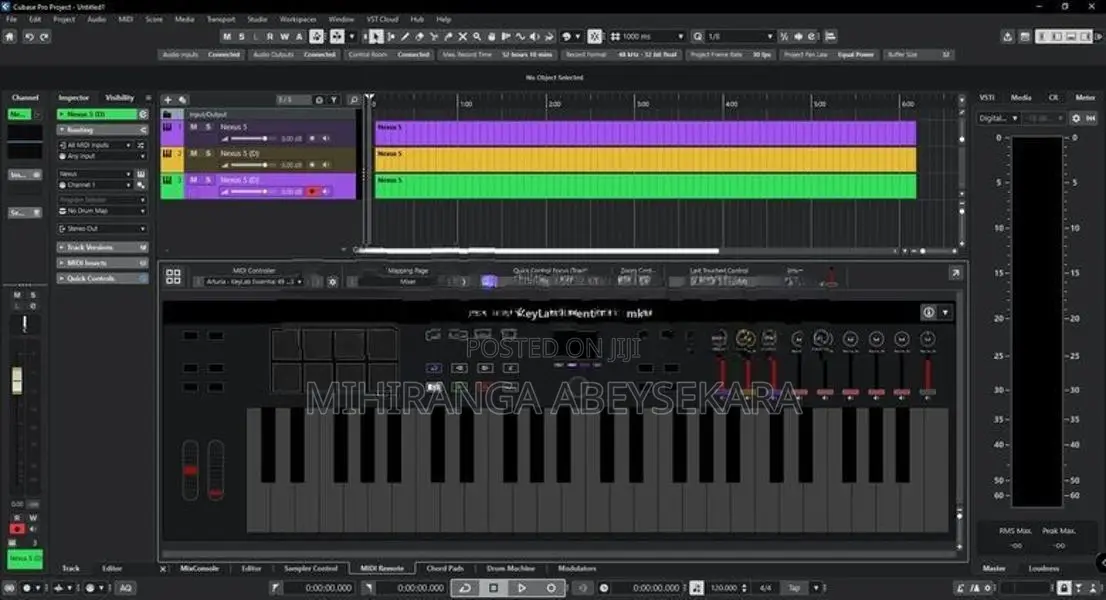
Task: Open the Digital meter scale dropdown
Action: click(997, 118)
